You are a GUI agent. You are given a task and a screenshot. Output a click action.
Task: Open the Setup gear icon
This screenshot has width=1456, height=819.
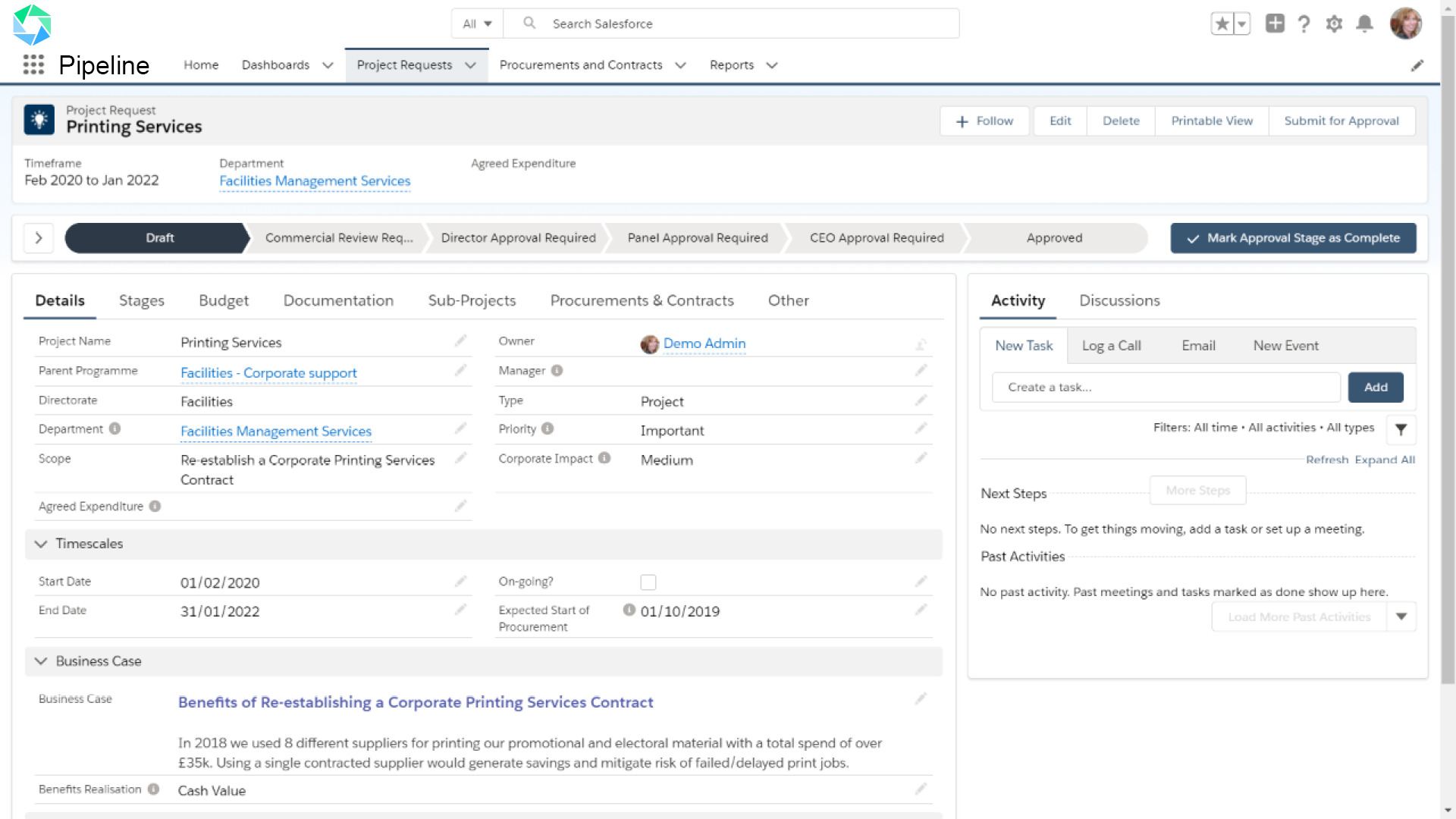point(1334,24)
